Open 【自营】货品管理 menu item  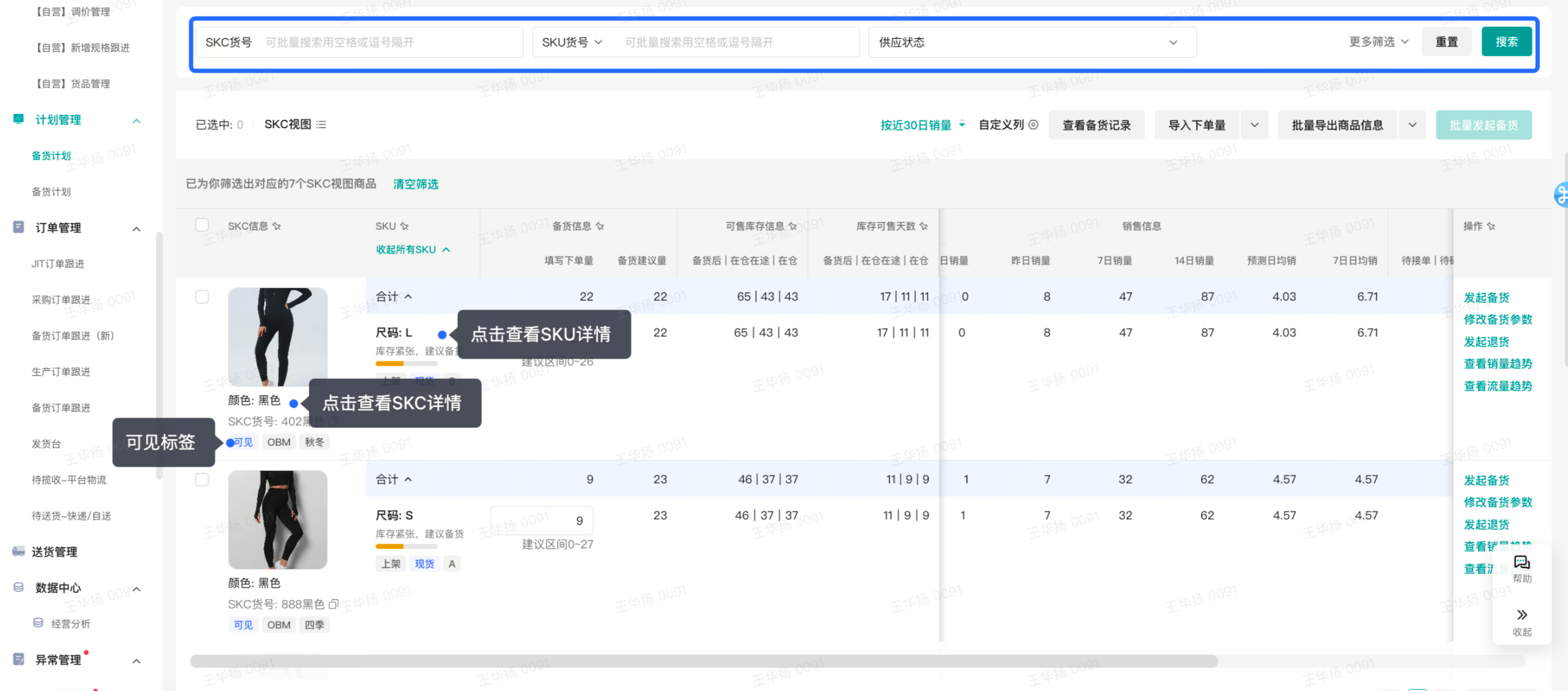pyautogui.click(x=71, y=84)
